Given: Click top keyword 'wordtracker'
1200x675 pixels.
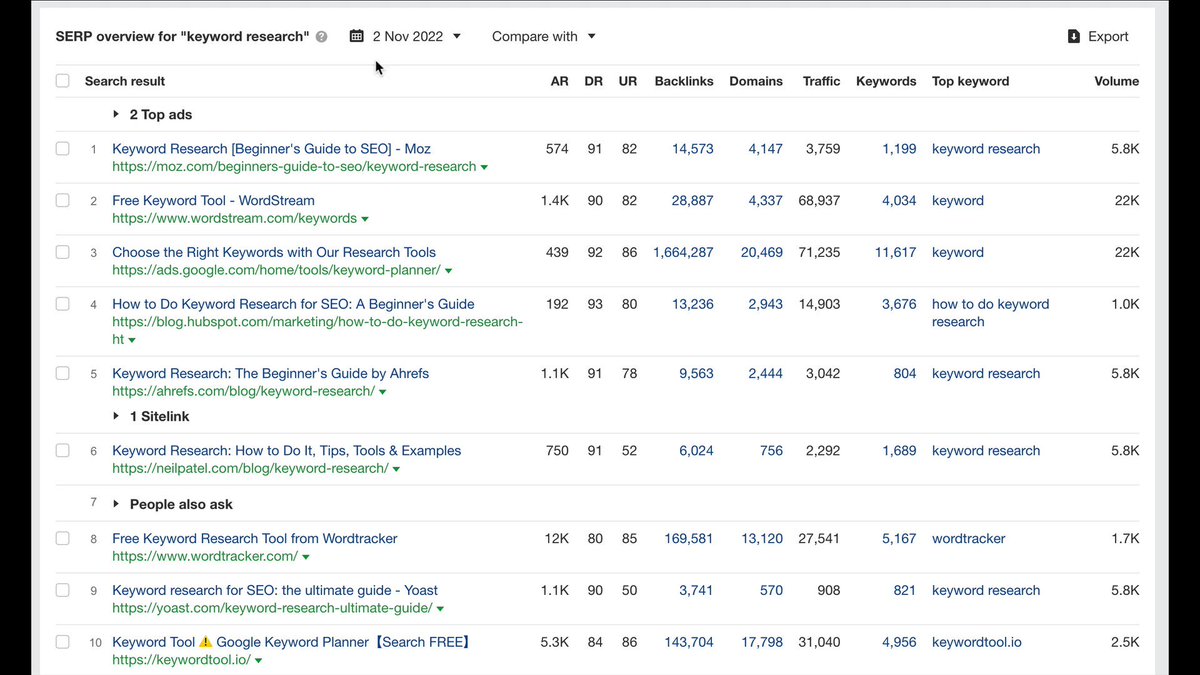Looking at the screenshot, I should point(969,539).
